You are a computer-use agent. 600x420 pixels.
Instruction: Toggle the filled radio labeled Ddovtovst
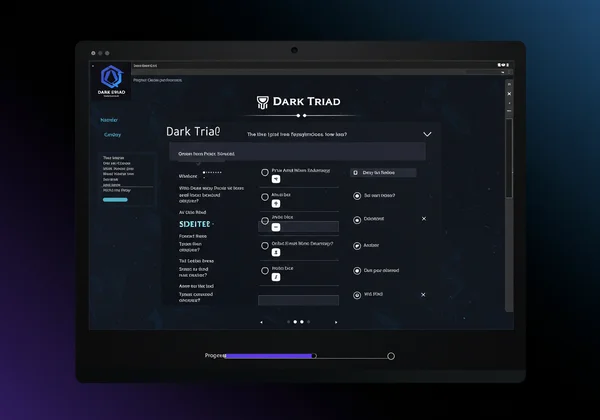357,220
